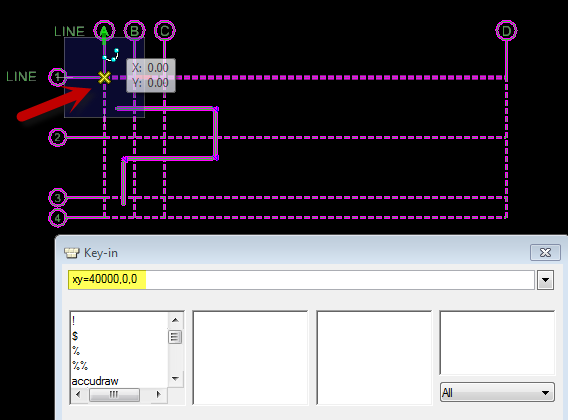Click into the xy=40000,0,0 key-in field
The image size is (568, 420).
(x=301, y=280)
